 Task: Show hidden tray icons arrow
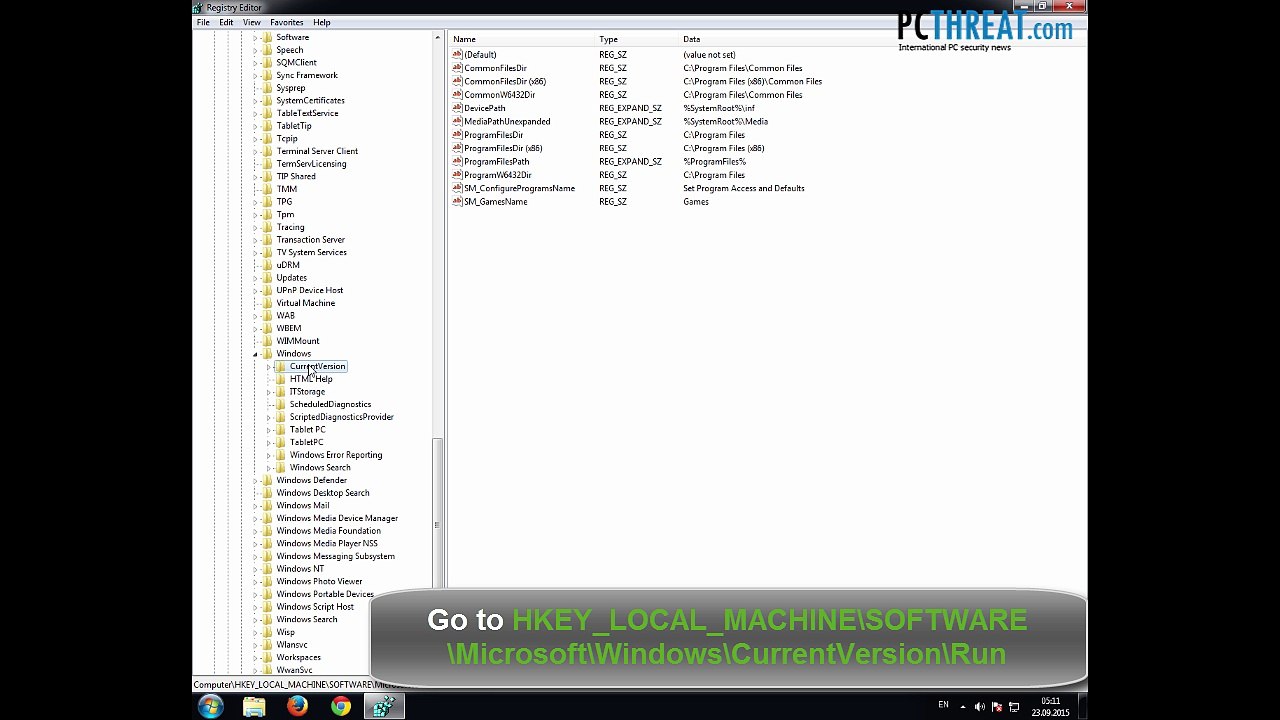click(x=963, y=707)
